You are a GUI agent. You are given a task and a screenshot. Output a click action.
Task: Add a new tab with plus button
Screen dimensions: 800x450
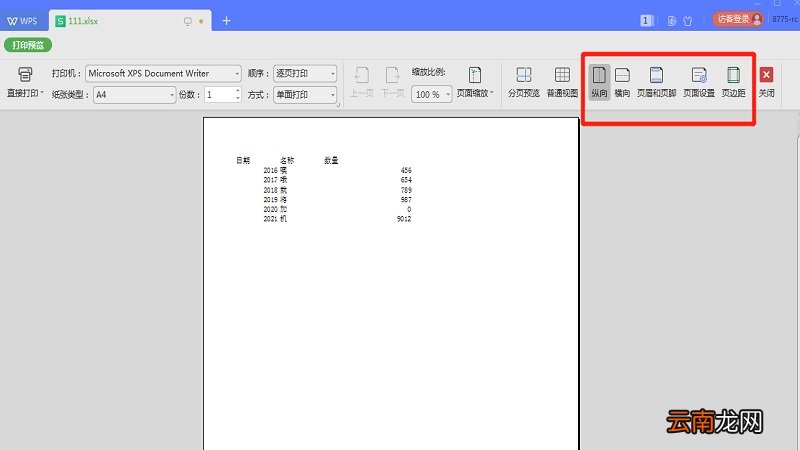click(x=227, y=20)
